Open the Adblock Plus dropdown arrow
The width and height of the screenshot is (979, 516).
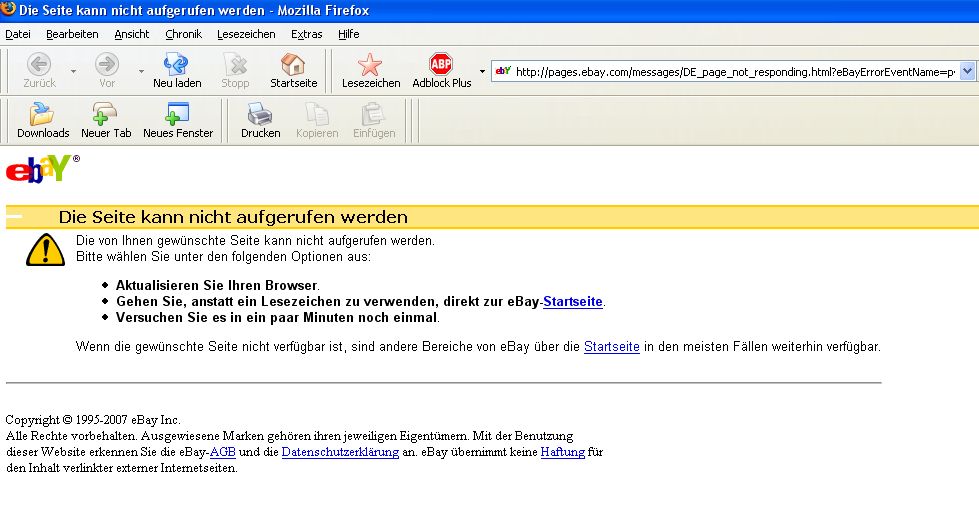(482, 71)
